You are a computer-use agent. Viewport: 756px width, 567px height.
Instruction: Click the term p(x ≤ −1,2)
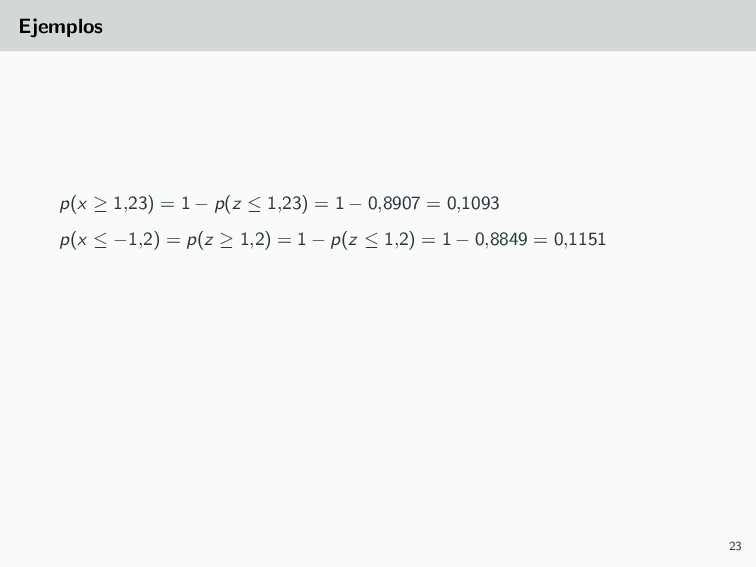point(109,239)
